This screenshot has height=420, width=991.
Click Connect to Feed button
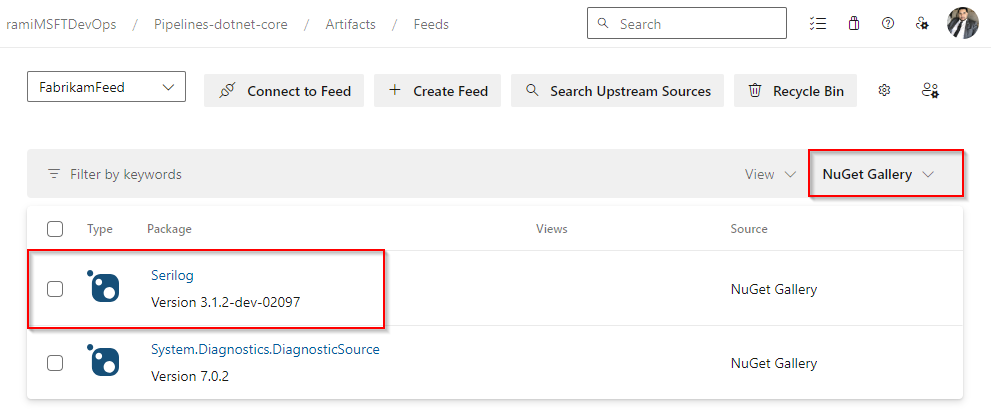click(x=284, y=90)
